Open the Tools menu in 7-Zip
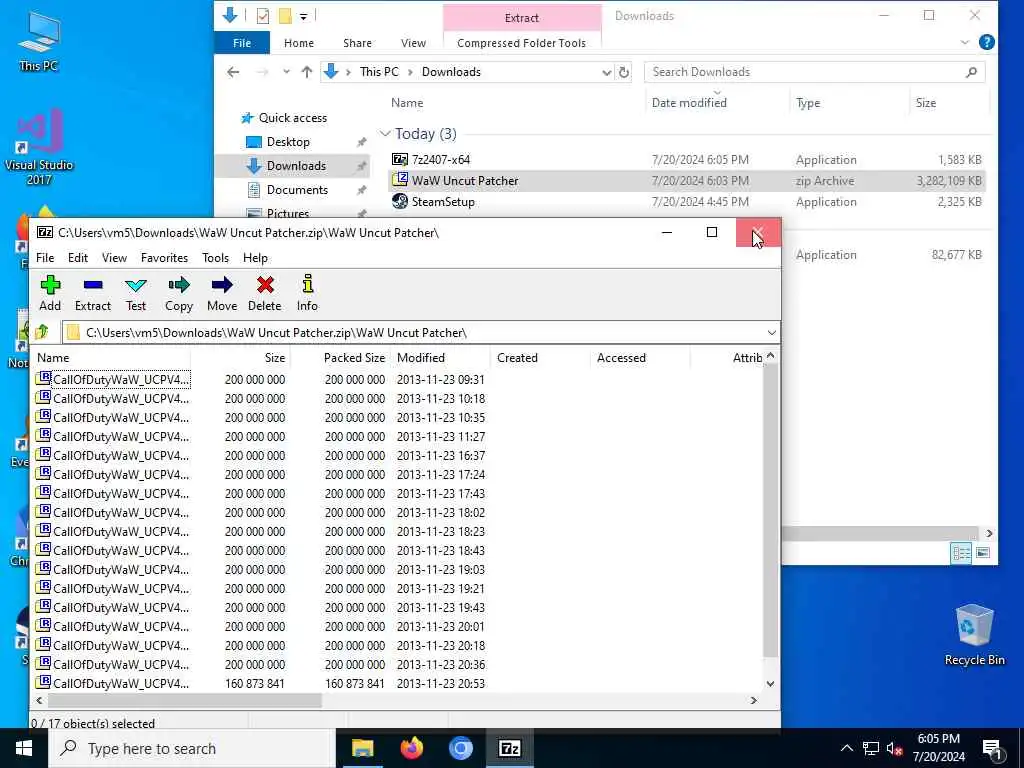 [216, 258]
